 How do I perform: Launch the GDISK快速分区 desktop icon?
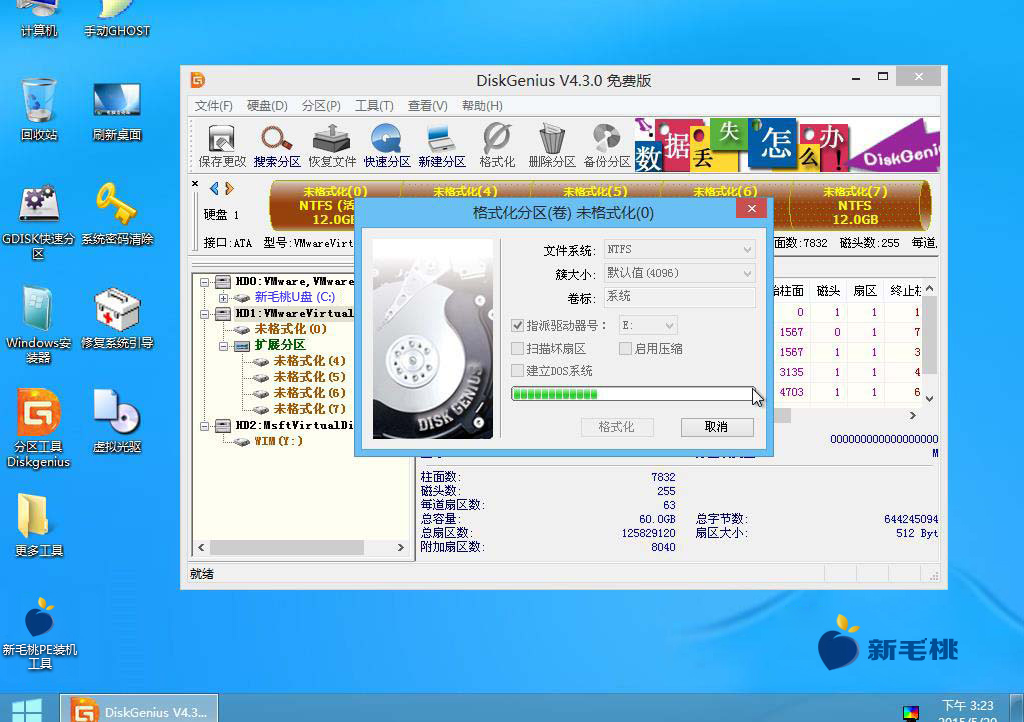tap(39, 222)
